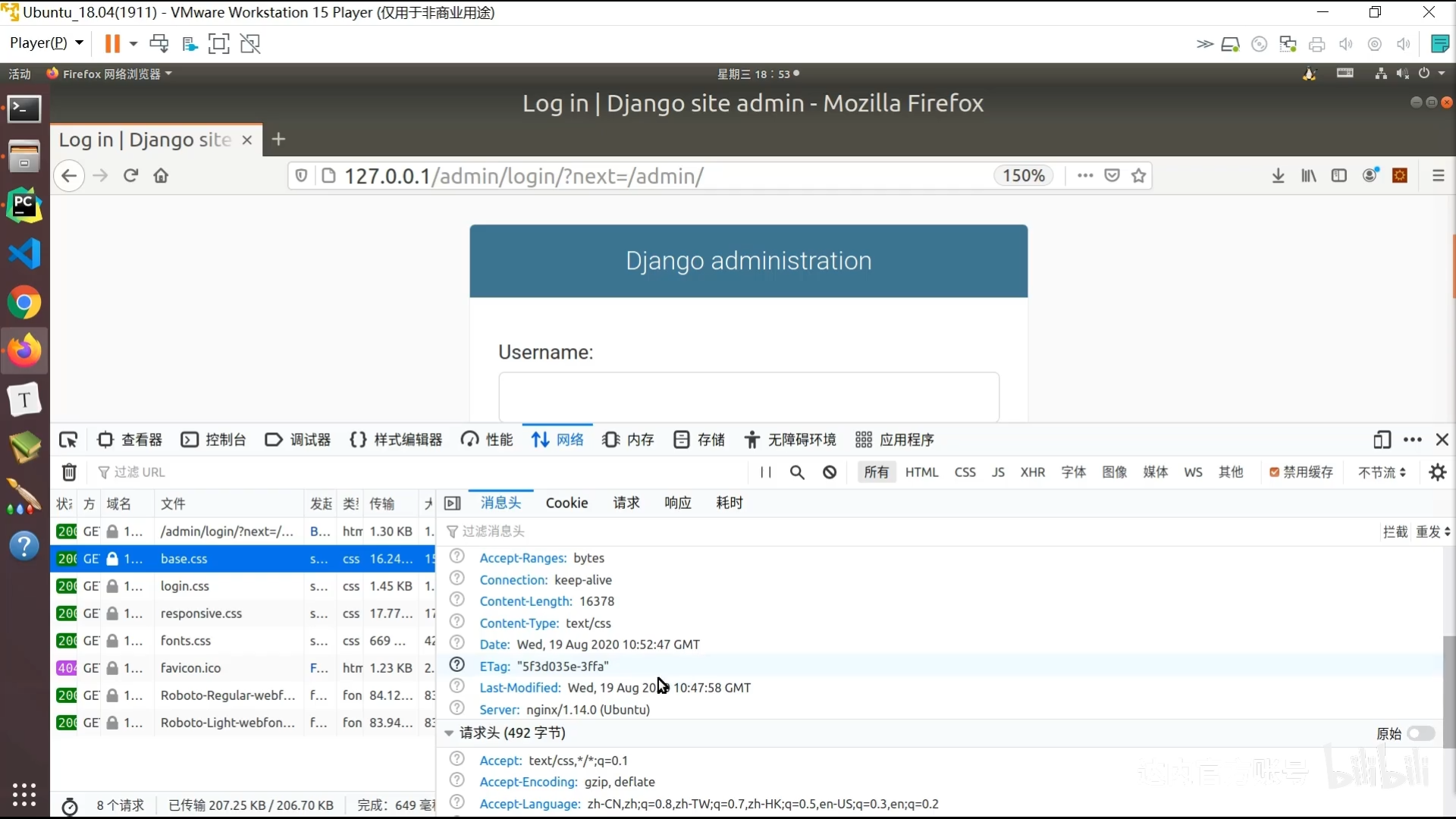Click the block request button
Image resolution: width=1456 pixels, height=819 pixels.
[1395, 532]
